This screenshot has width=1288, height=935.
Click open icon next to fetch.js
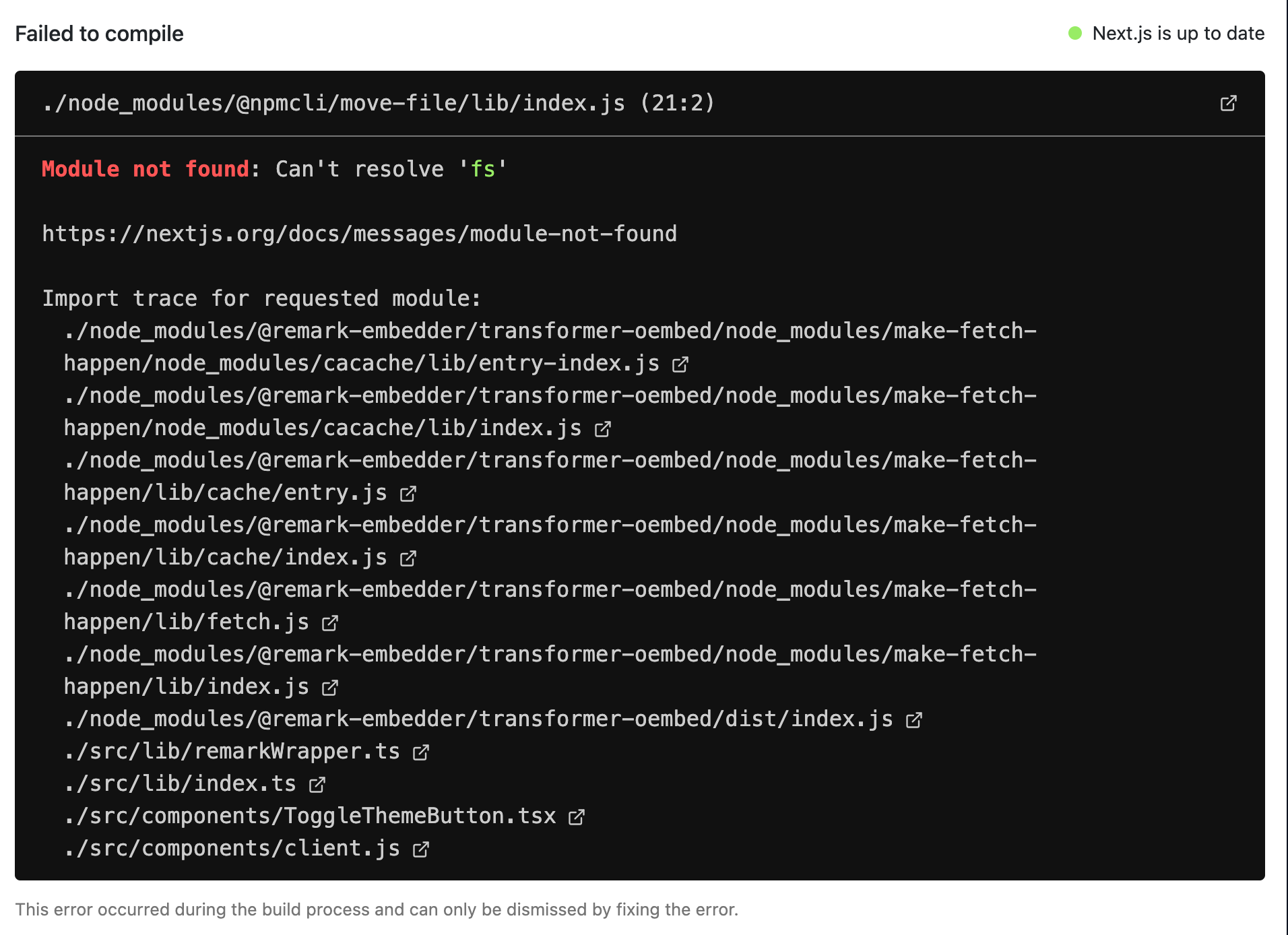point(330,623)
